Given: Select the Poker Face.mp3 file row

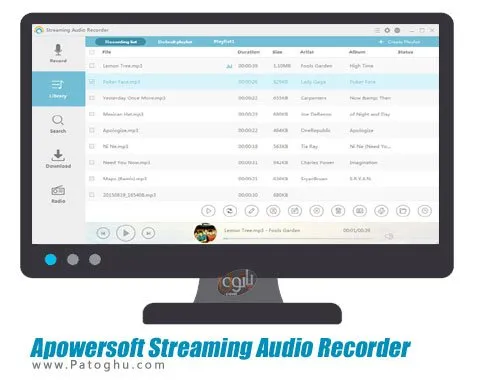Looking at the screenshot, I should click(x=262, y=82).
